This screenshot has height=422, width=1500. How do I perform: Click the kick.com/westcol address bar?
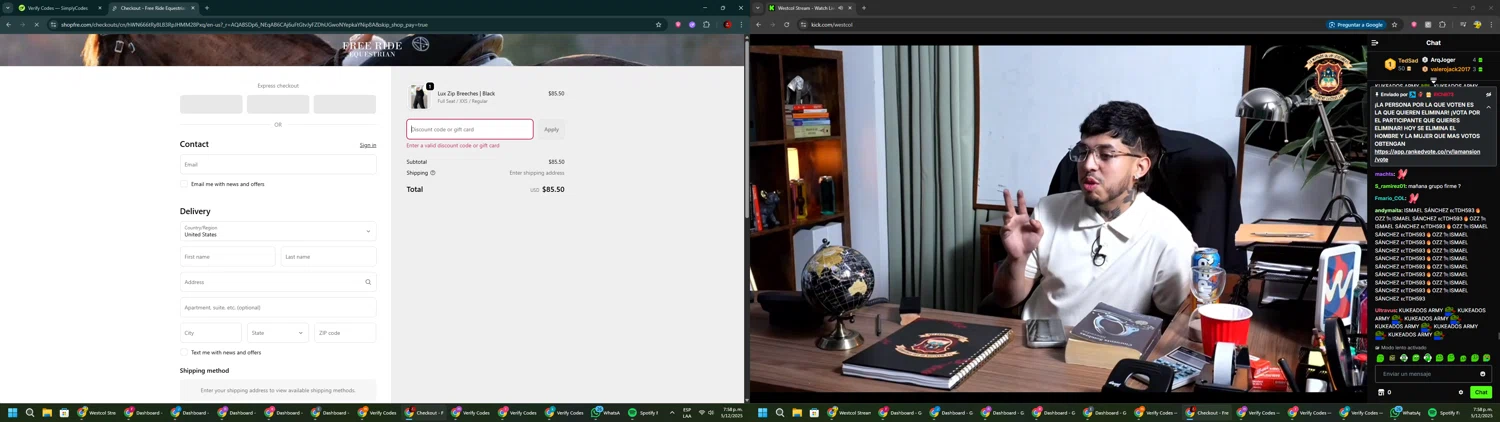1060,24
